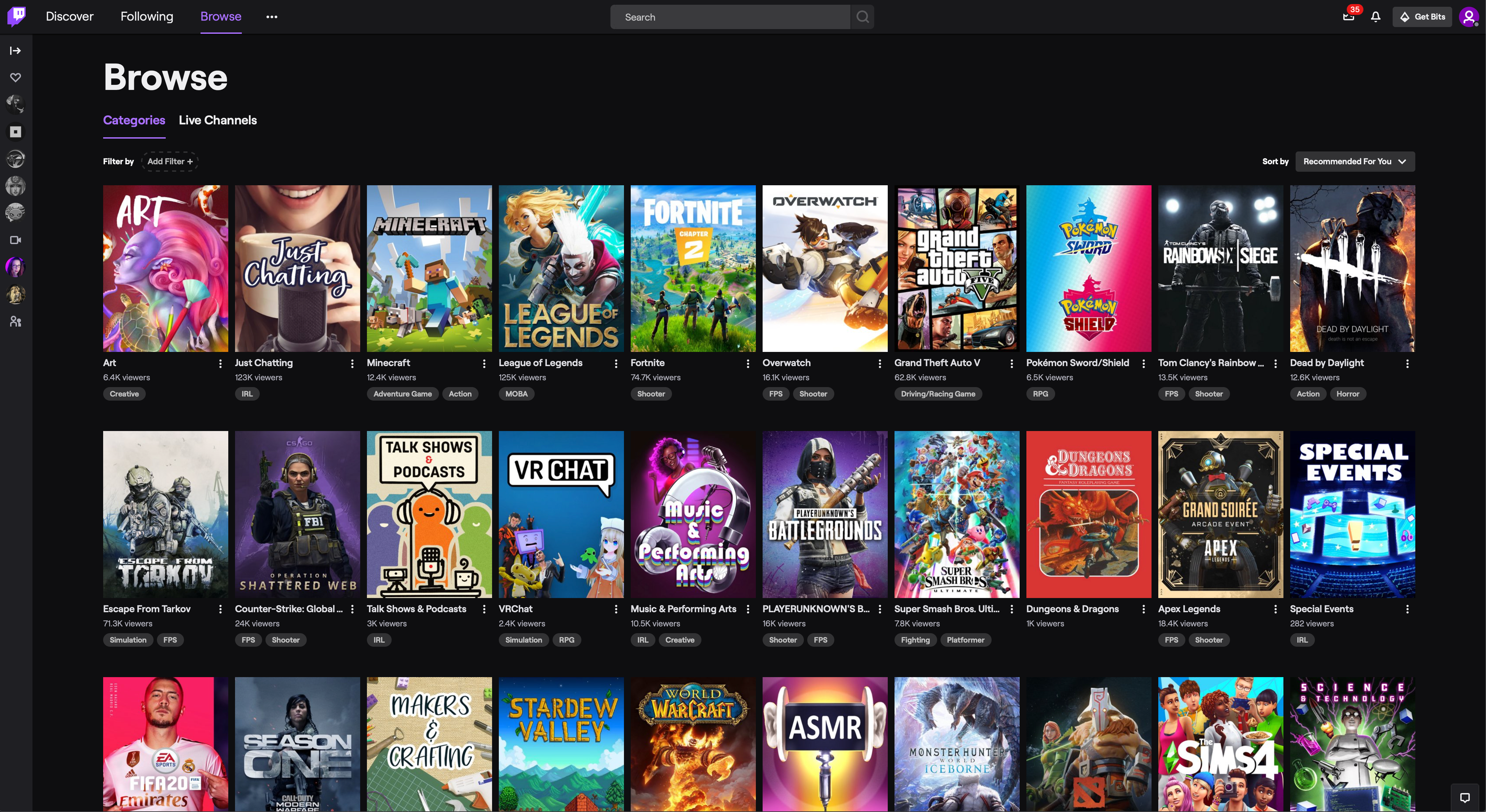Open the ASMR category cover art
The image size is (1486, 812).
click(825, 744)
